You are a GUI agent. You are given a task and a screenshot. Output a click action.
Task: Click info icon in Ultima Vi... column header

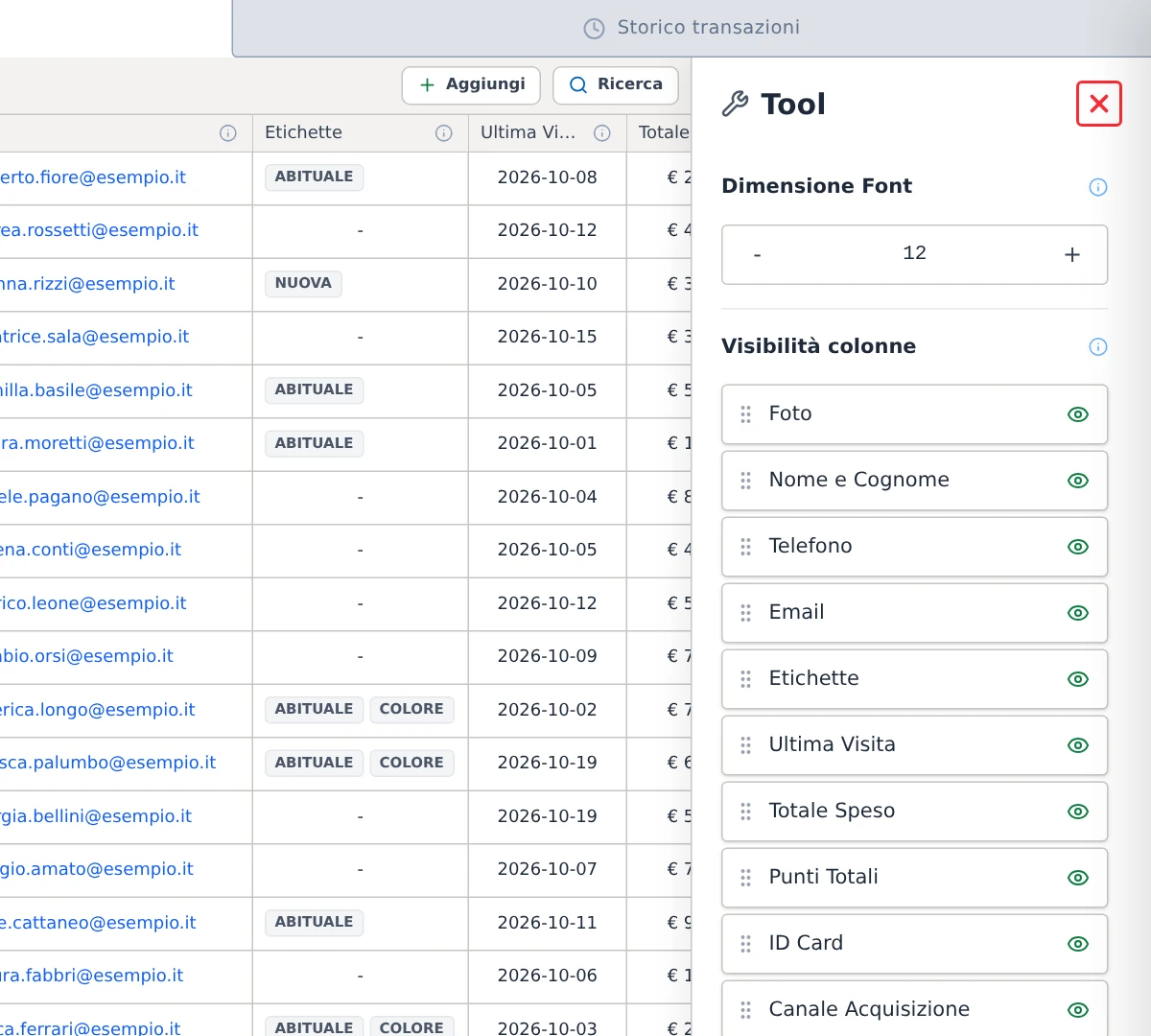tap(602, 133)
